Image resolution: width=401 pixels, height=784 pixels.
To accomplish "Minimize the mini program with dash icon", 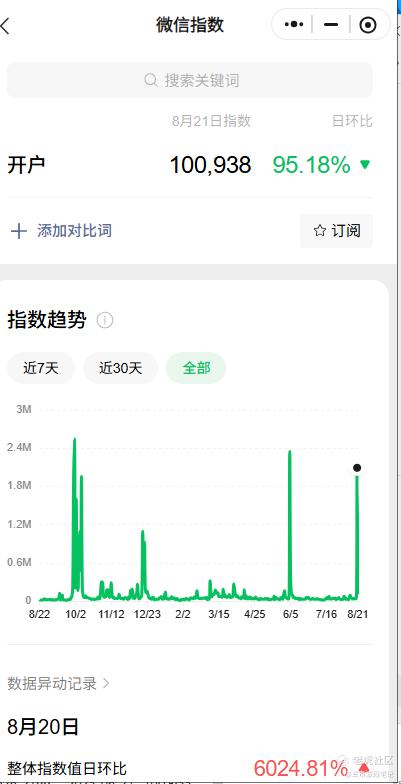I will pyautogui.click(x=330, y=24).
